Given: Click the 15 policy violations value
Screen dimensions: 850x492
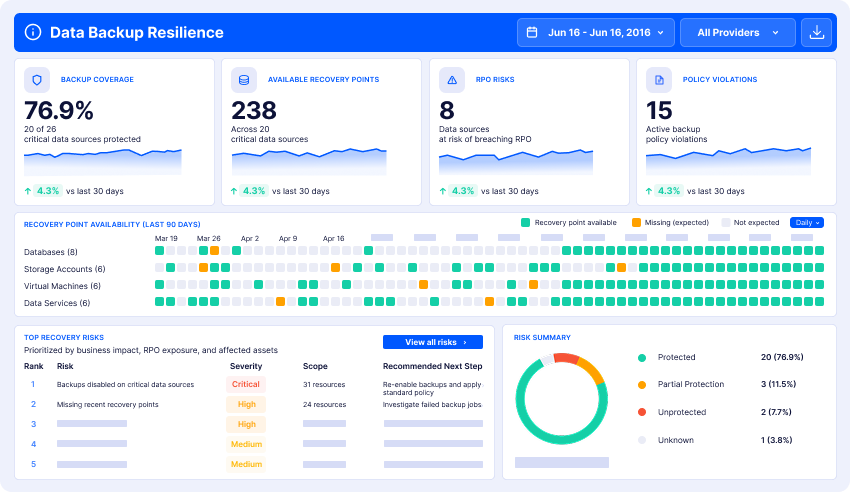Looking at the screenshot, I should [659, 111].
